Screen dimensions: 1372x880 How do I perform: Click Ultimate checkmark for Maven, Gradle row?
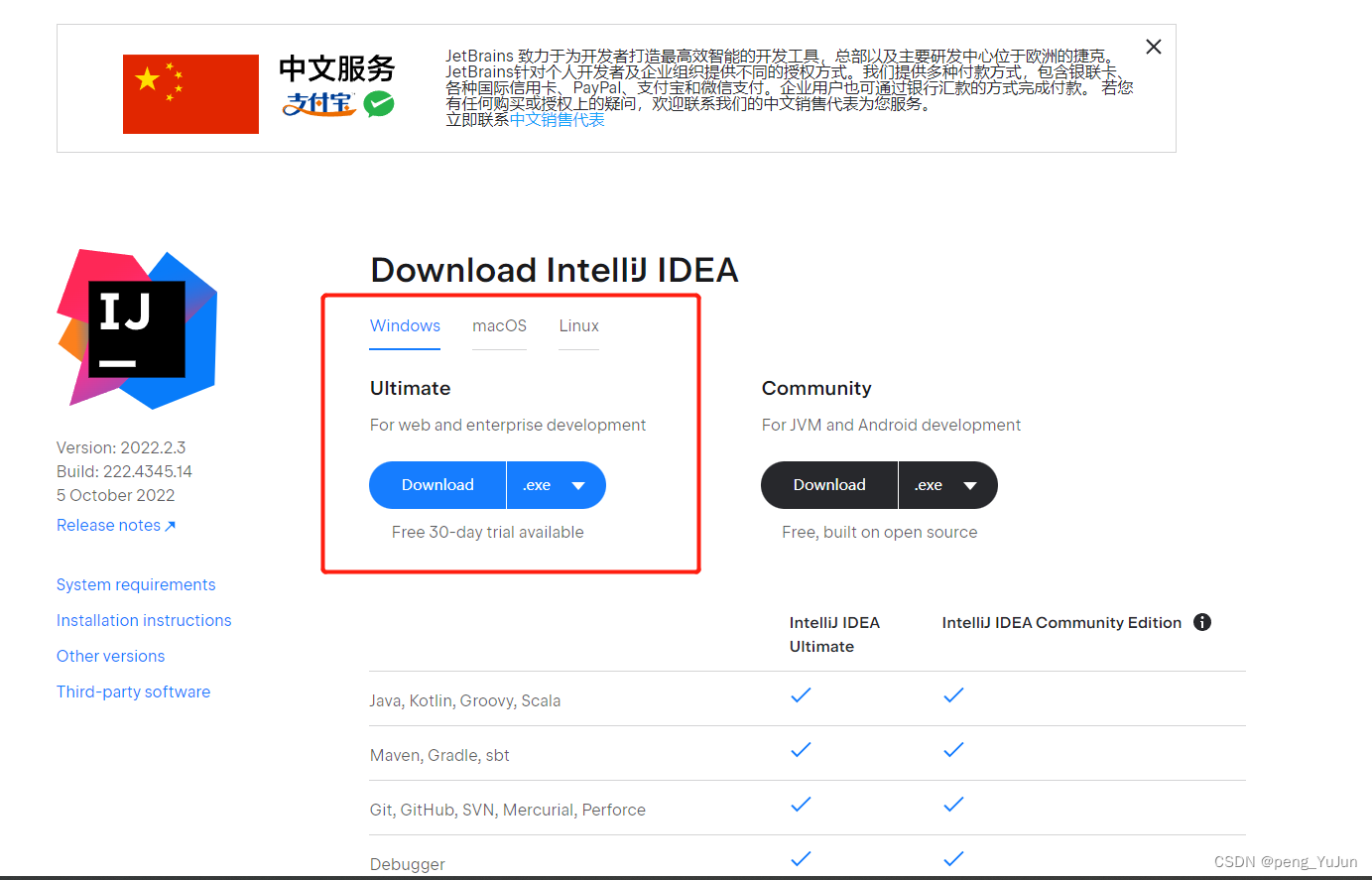click(x=801, y=750)
